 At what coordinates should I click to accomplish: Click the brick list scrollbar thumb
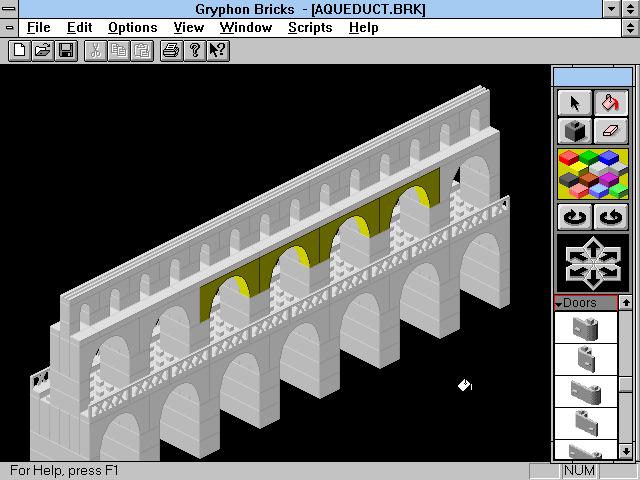tap(626, 384)
